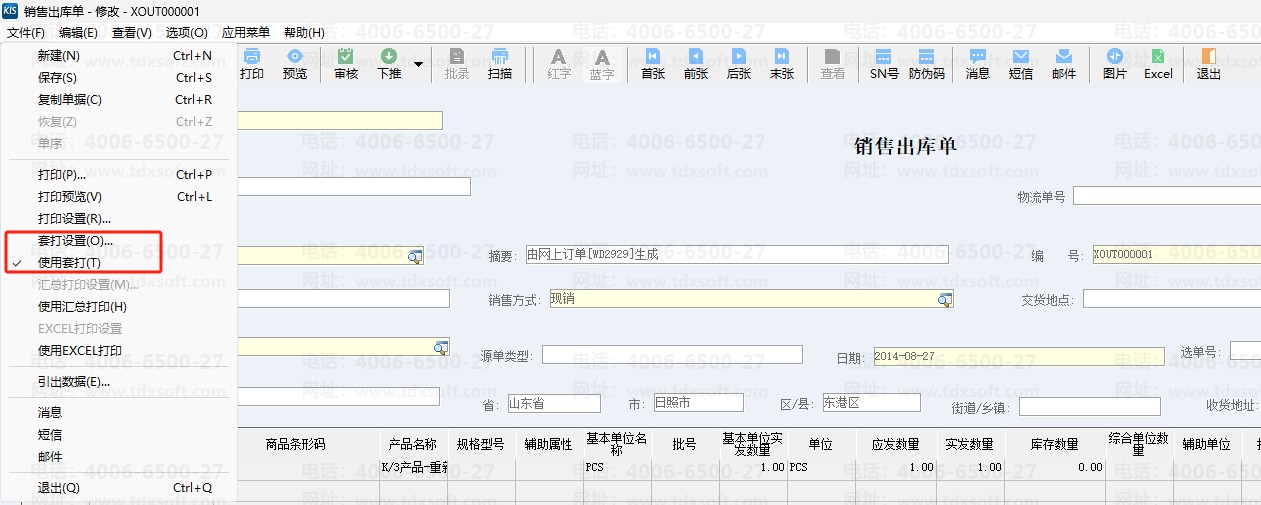Click the 打印 print toolbar icon
1261x505 pixels.
click(252, 64)
